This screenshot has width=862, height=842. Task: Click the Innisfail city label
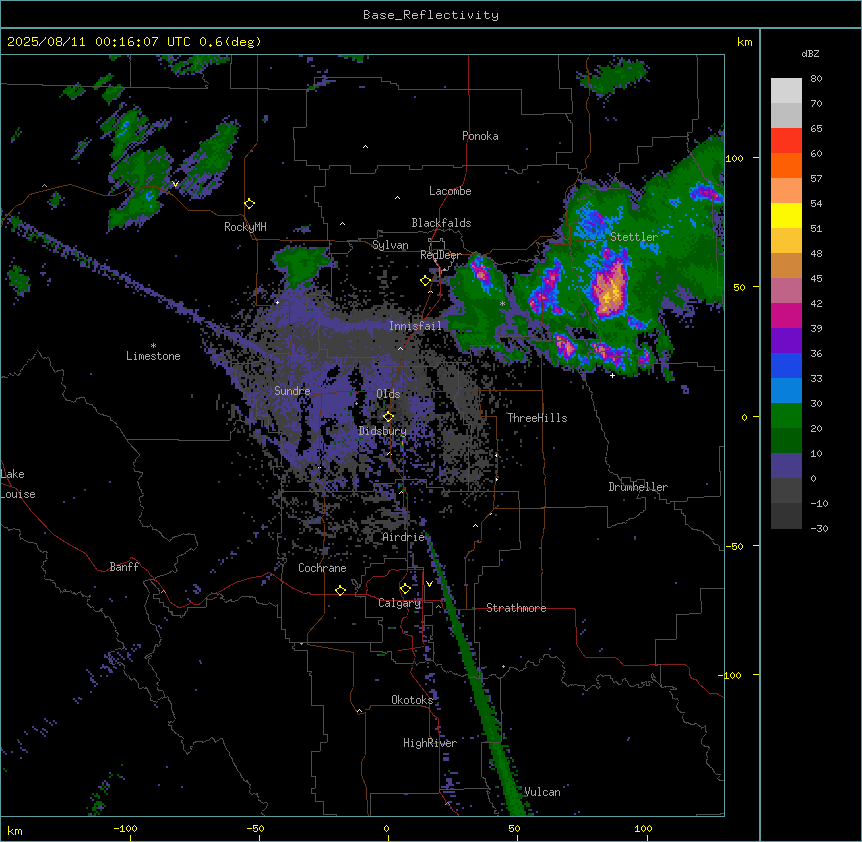[415, 326]
